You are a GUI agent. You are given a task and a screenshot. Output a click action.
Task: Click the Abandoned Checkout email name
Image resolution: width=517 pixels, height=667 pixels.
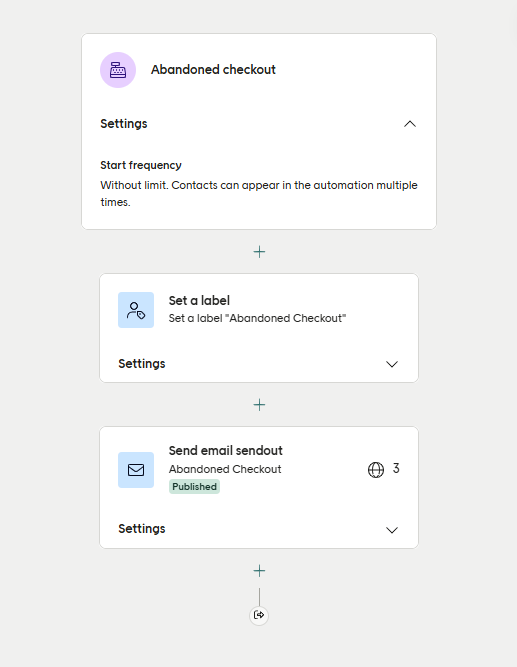click(225, 469)
